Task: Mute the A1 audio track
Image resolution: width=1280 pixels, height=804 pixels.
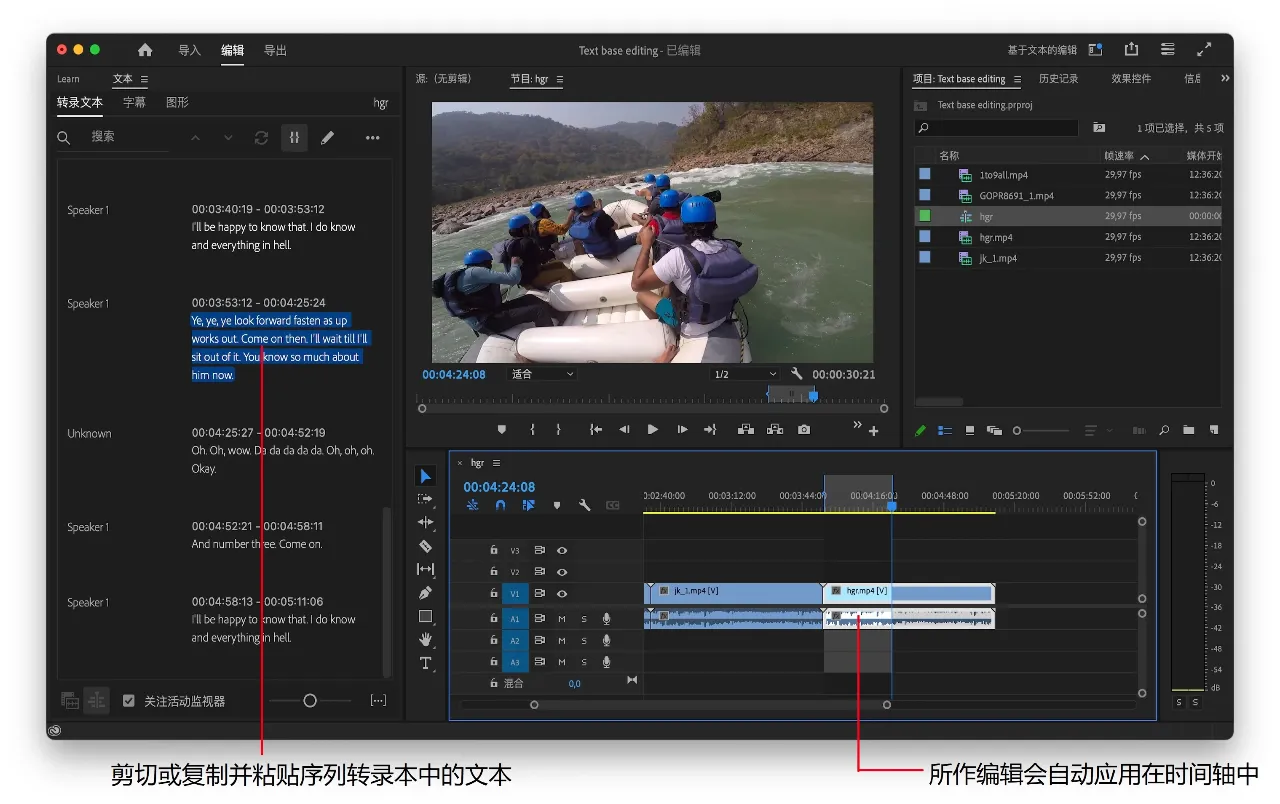Action: [562, 618]
